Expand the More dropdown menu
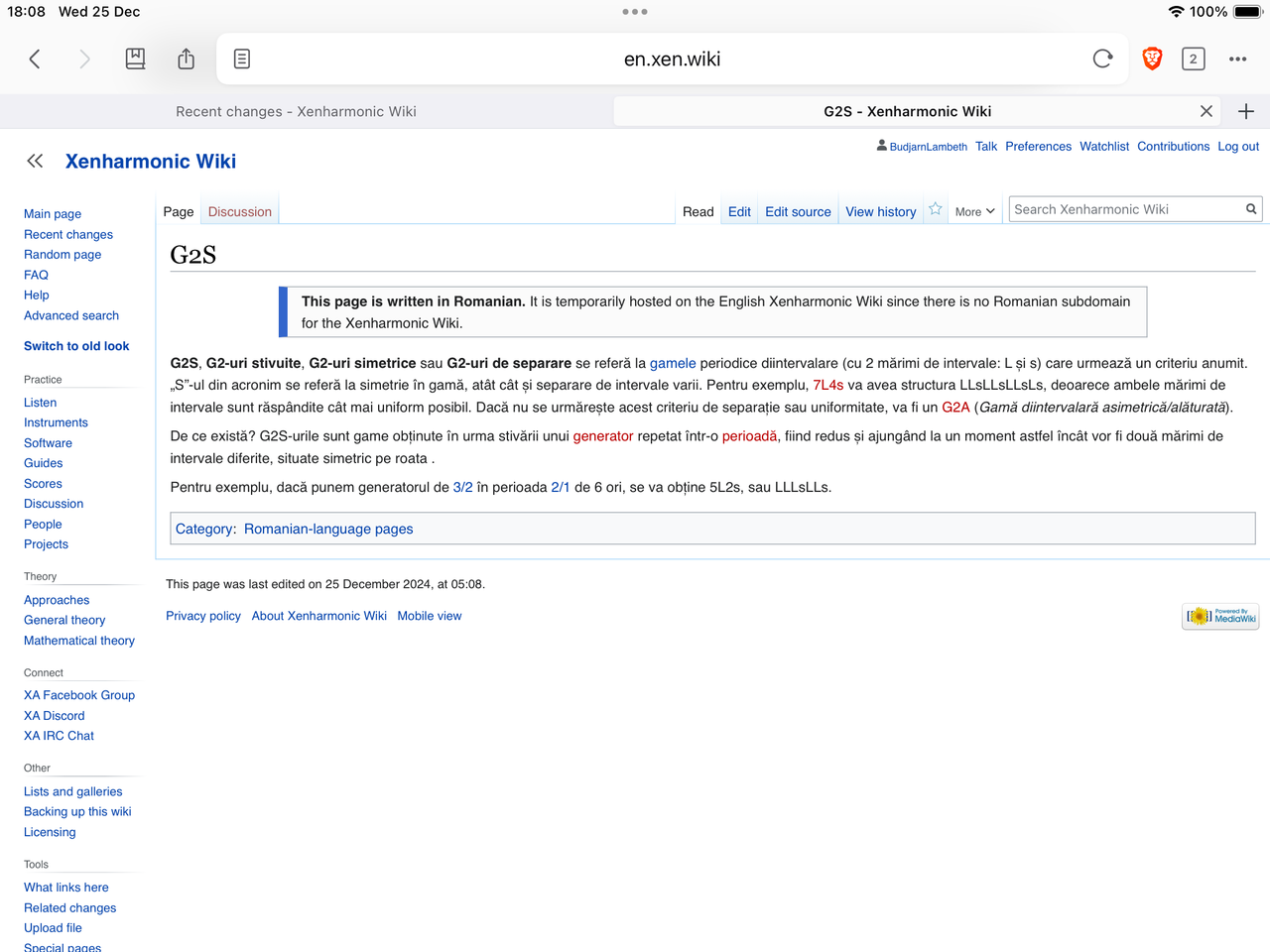1270x952 pixels. 974,211
